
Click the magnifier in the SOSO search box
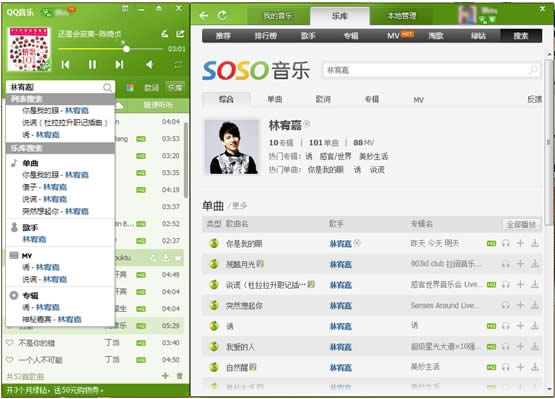point(533,70)
